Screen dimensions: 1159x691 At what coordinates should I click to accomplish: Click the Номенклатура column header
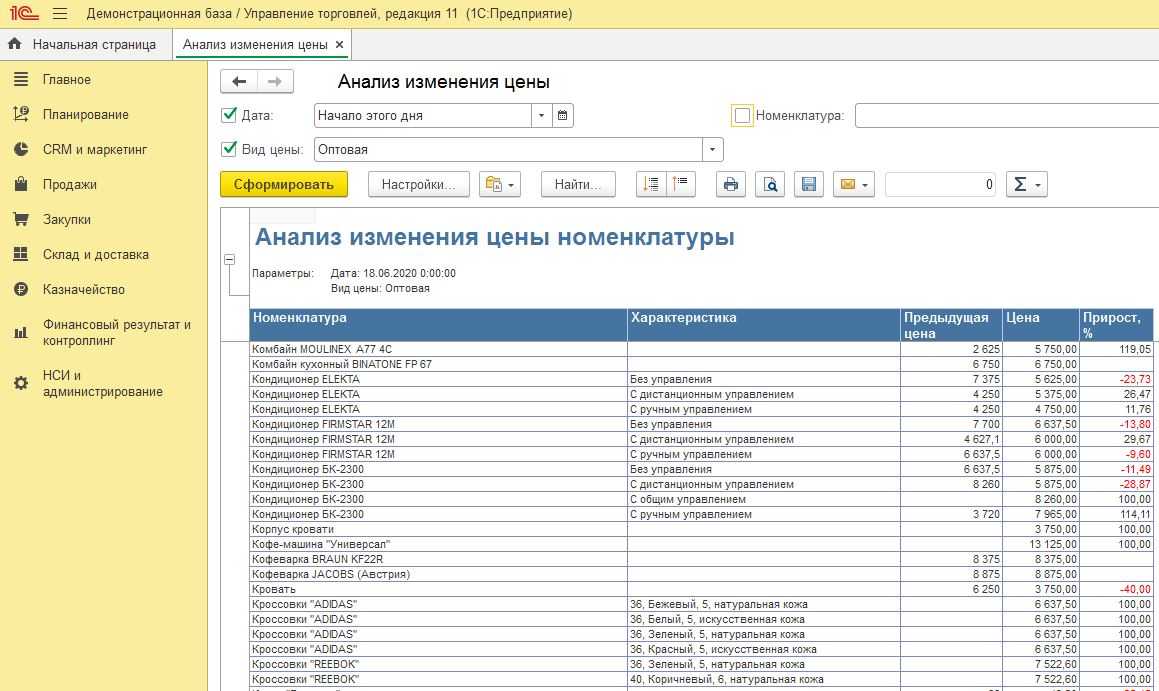[x=438, y=325]
